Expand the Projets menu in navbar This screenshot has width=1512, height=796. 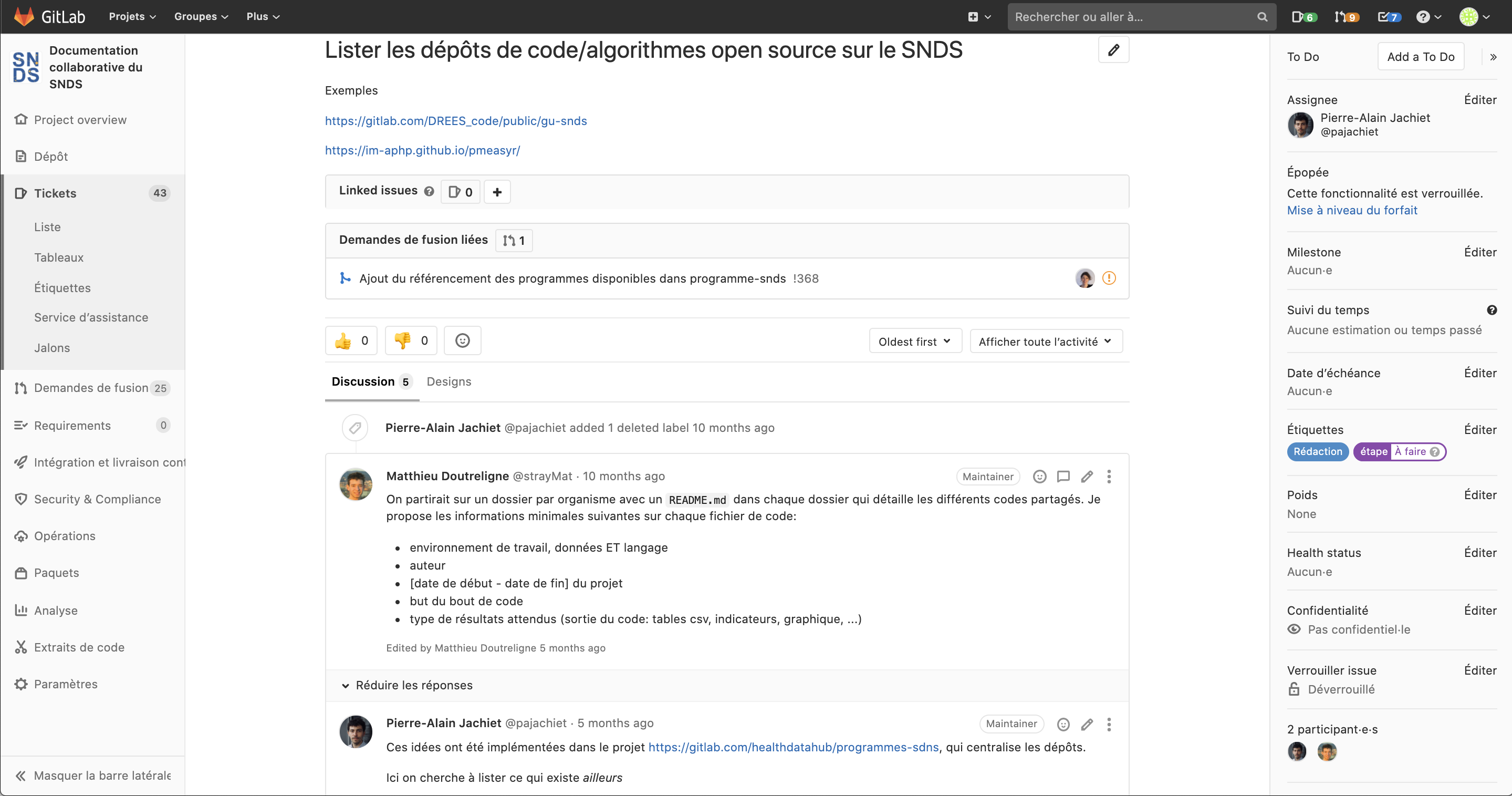click(132, 16)
